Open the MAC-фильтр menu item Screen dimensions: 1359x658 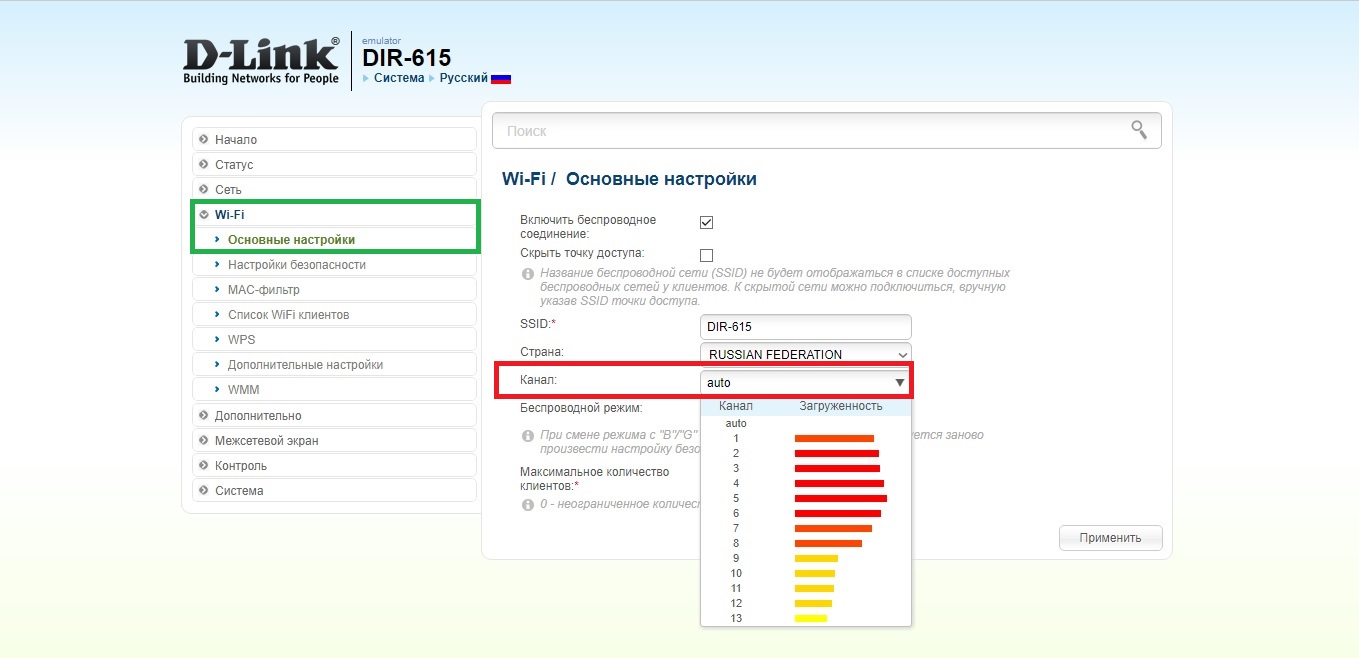pos(263,290)
